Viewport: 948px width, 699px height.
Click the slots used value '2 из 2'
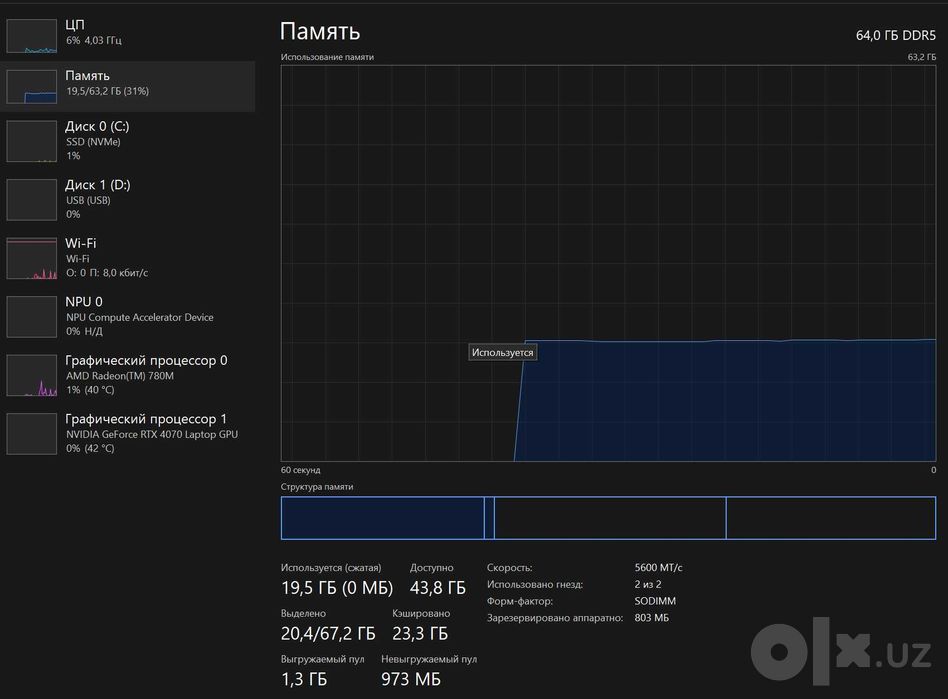tap(648, 585)
